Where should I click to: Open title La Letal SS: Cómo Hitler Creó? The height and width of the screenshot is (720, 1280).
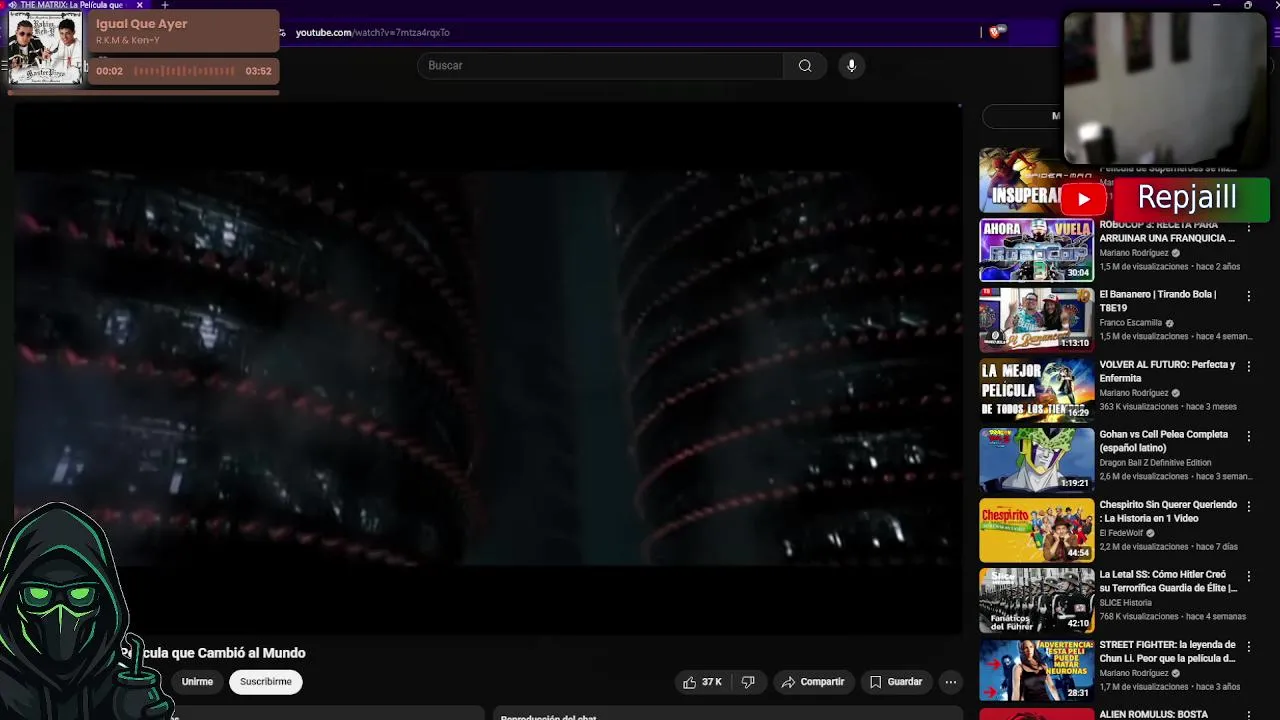pos(1168,581)
